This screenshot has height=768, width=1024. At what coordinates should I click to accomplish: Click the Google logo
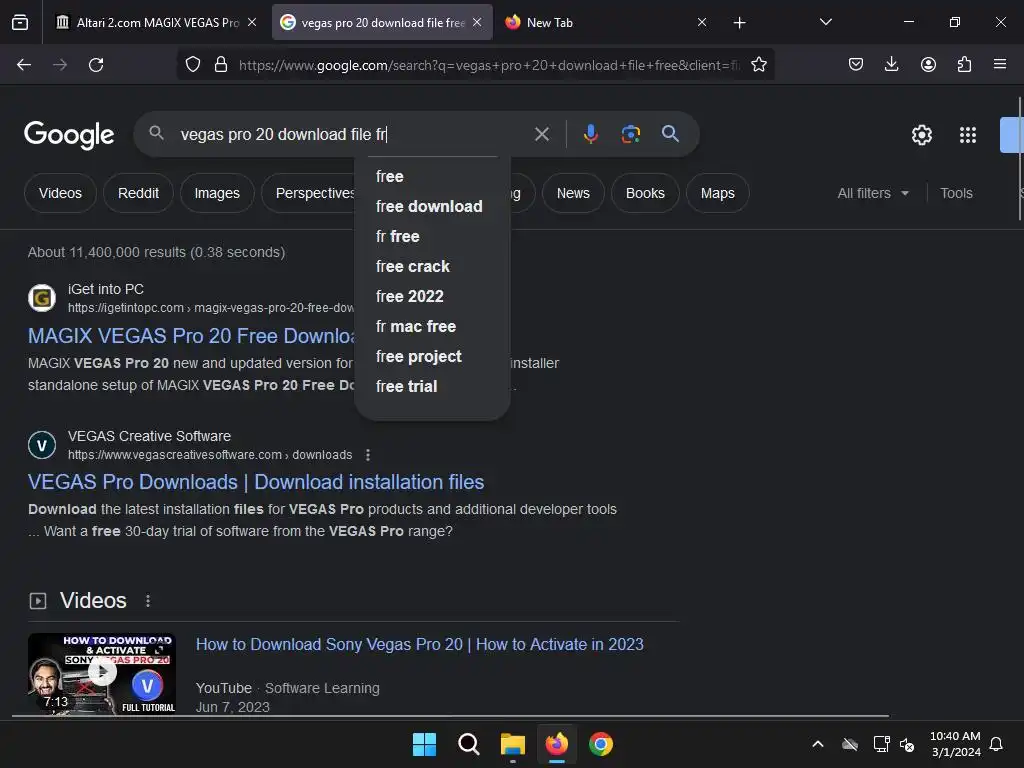coord(69,135)
